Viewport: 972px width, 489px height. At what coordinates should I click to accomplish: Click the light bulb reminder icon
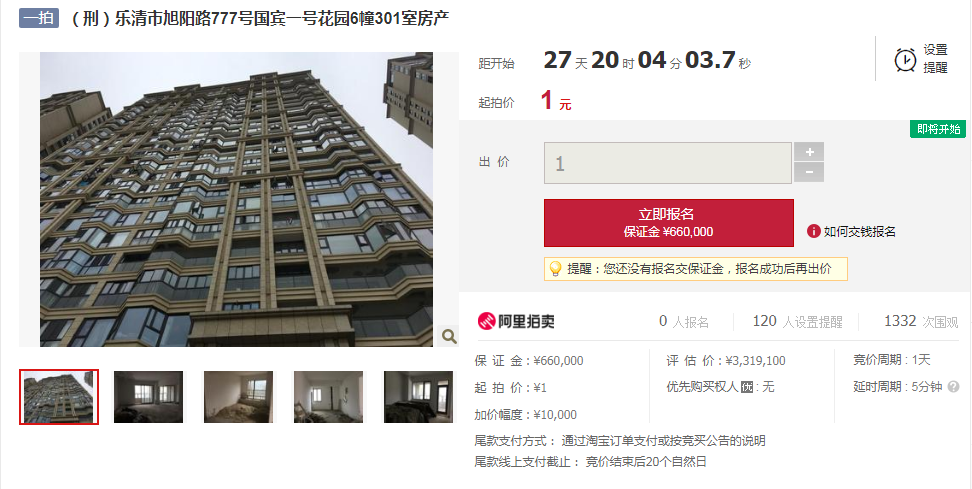[x=555, y=268]
